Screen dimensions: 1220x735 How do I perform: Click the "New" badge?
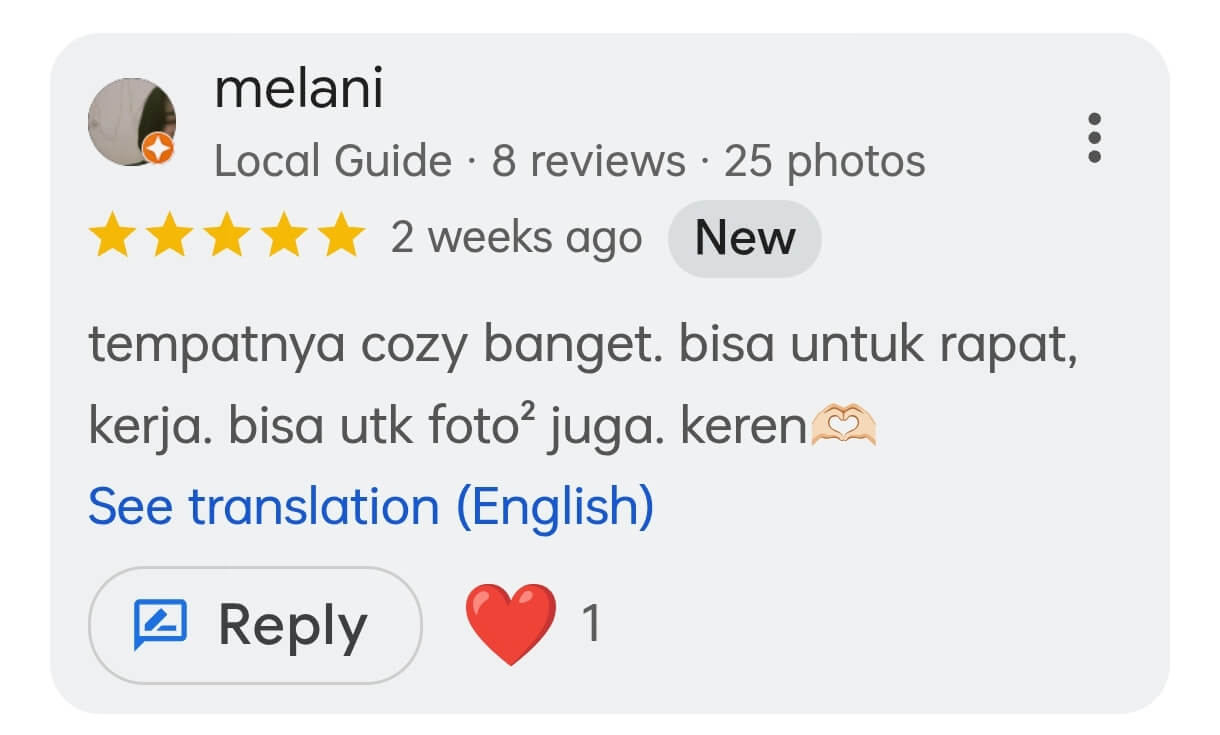pos(744,238)
